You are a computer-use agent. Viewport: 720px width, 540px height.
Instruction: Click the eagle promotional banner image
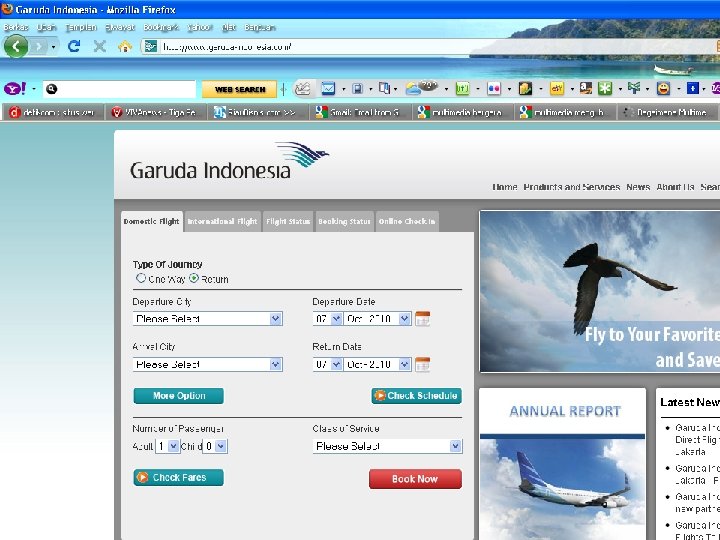tap(600, 292)
